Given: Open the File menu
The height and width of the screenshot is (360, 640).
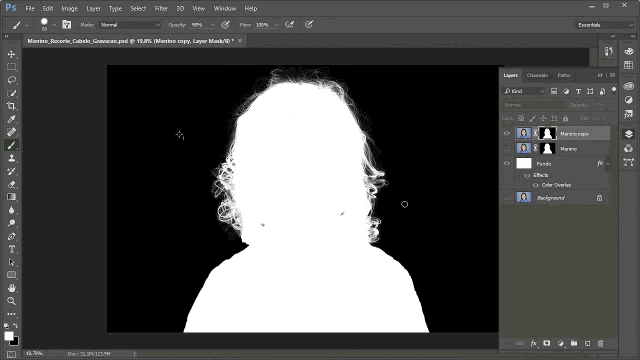Looking at the screenshot, I should pyautogui.click(x=30, y=8).
